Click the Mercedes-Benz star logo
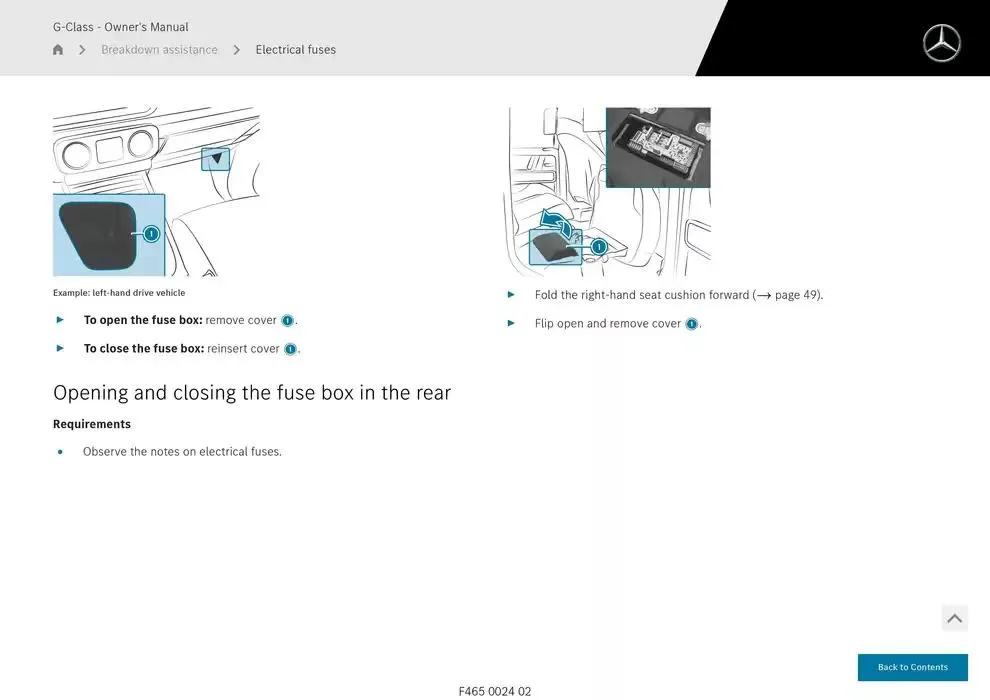Viewport: 990px width, 700px height. [941, 43]
